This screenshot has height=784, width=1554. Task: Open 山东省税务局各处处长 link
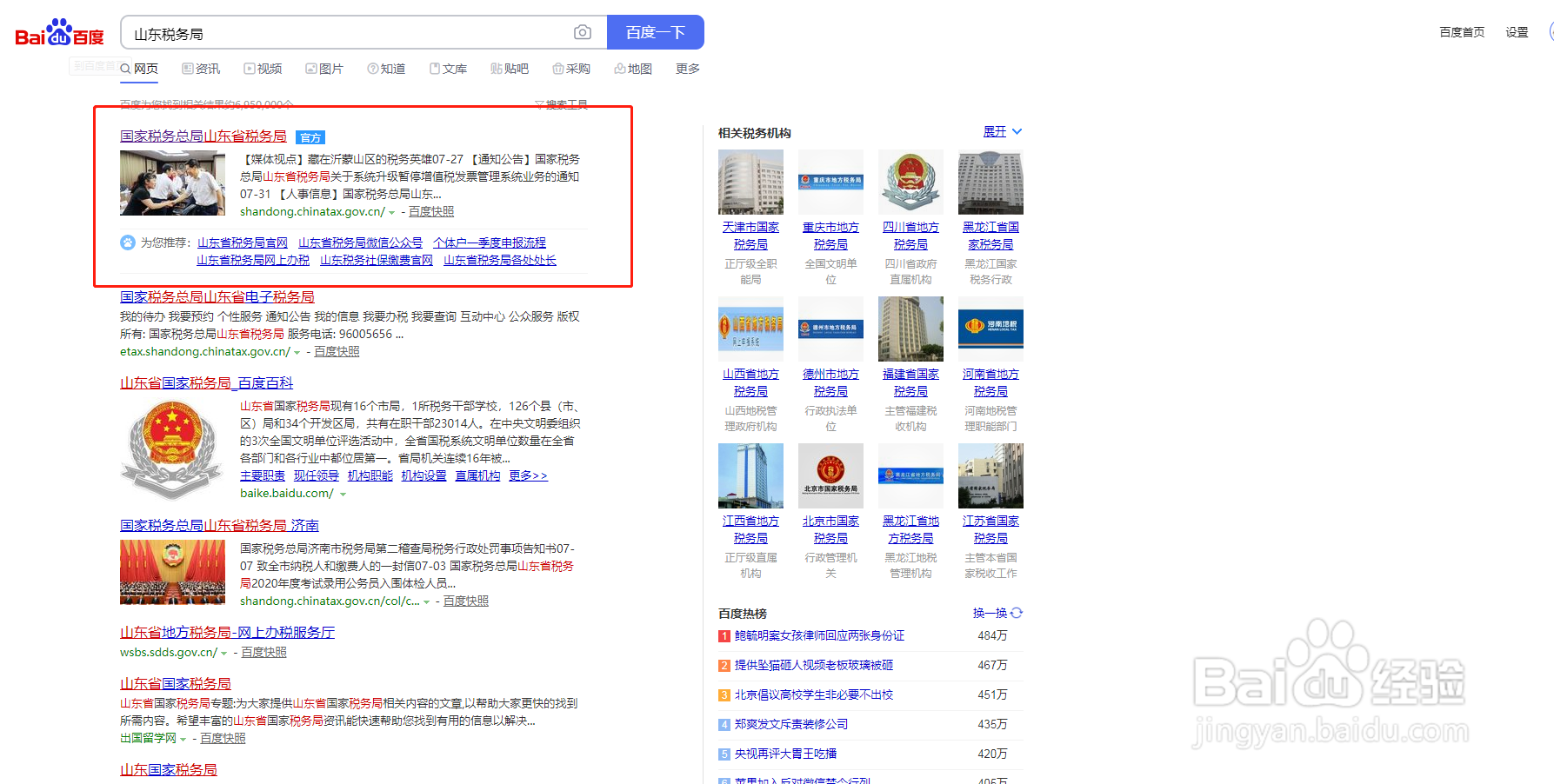point(500,260)
